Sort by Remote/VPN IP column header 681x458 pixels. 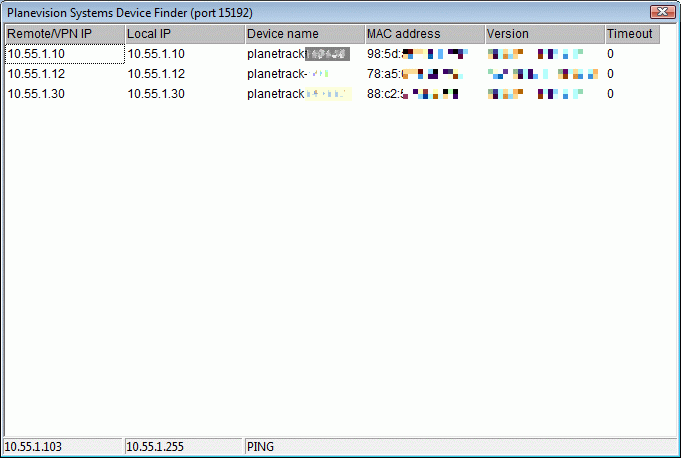(65, 34)
